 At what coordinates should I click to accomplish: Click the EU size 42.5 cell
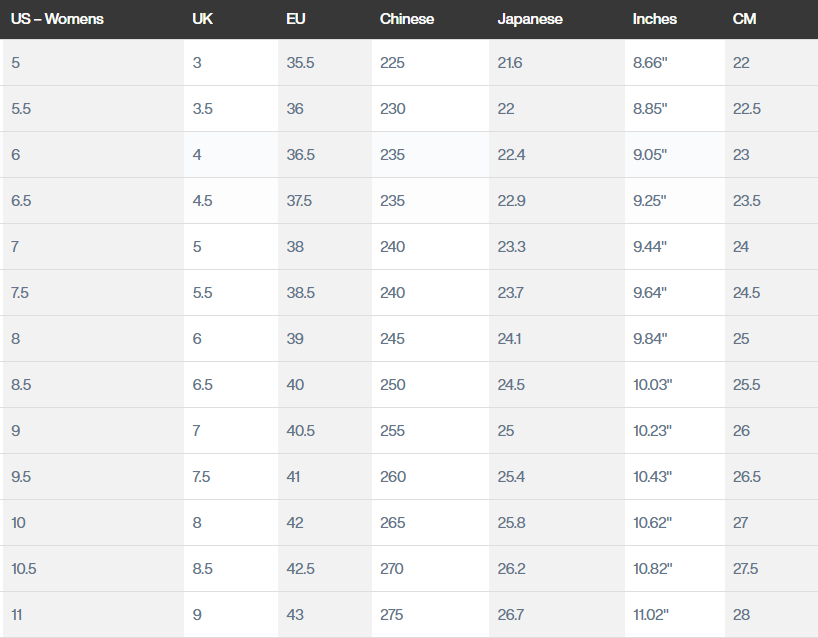(301, 569)
